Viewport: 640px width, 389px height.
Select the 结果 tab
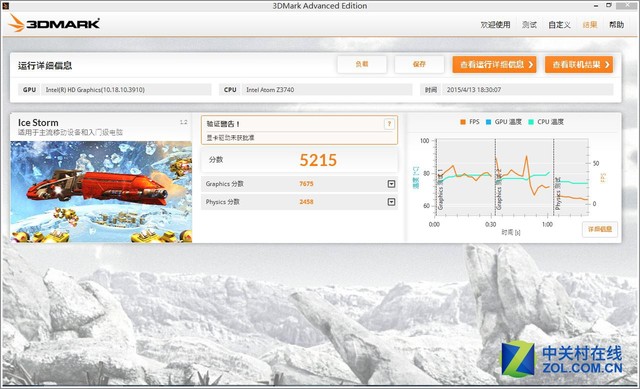tap(590, 25)
